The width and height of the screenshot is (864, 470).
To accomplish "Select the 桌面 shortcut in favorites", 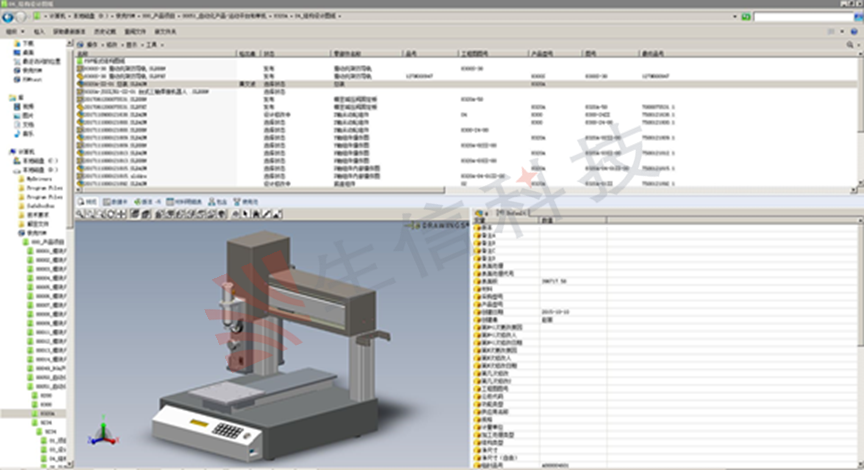I will point(27,54).
